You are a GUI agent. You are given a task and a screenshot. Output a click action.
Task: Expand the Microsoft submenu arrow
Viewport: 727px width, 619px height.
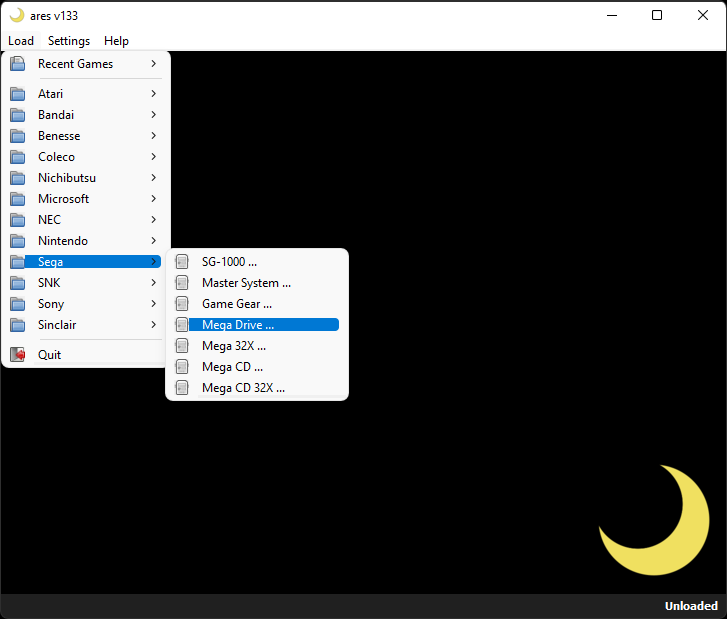153,199
